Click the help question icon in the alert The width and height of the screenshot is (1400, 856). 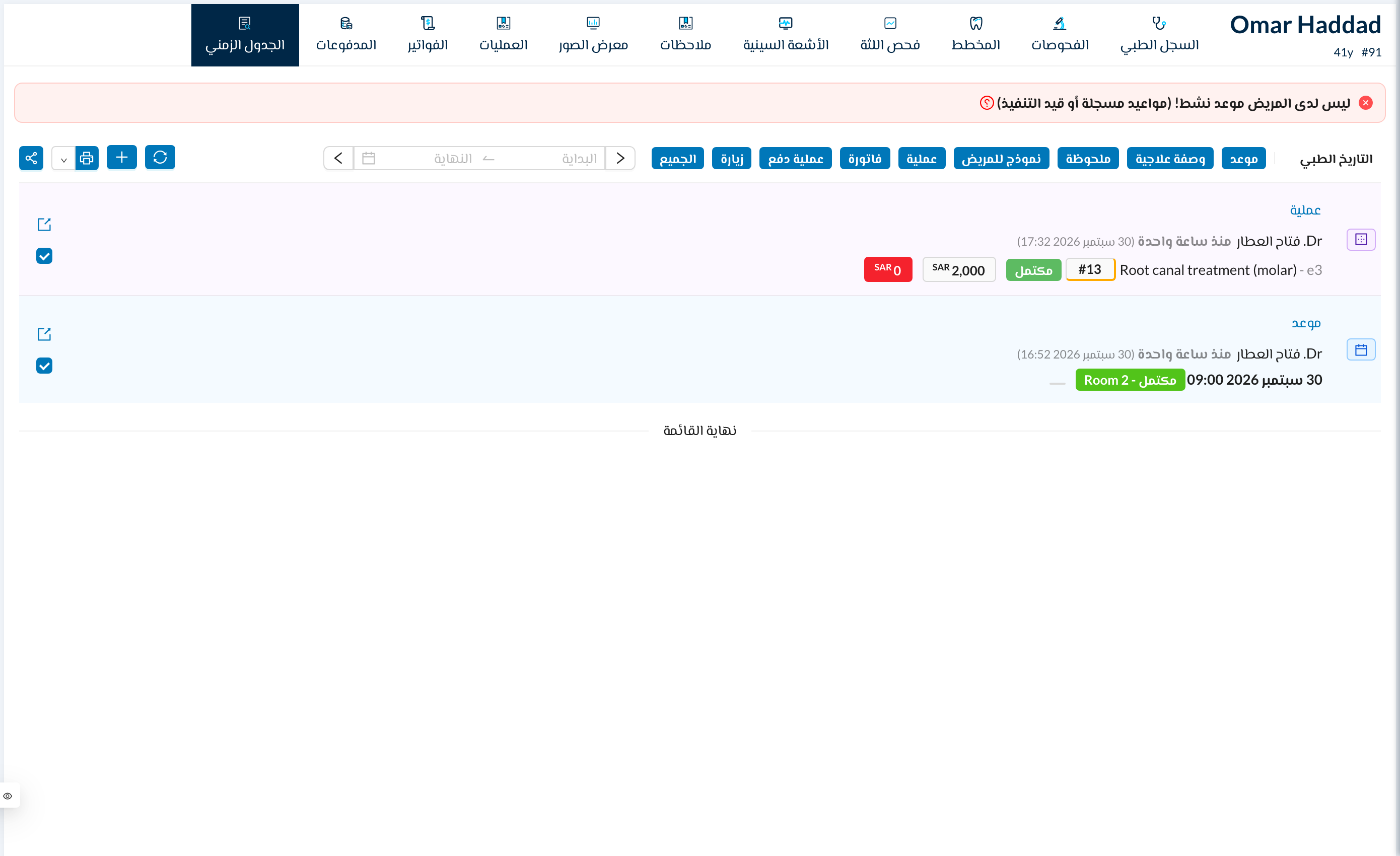[x=987, y=103]
